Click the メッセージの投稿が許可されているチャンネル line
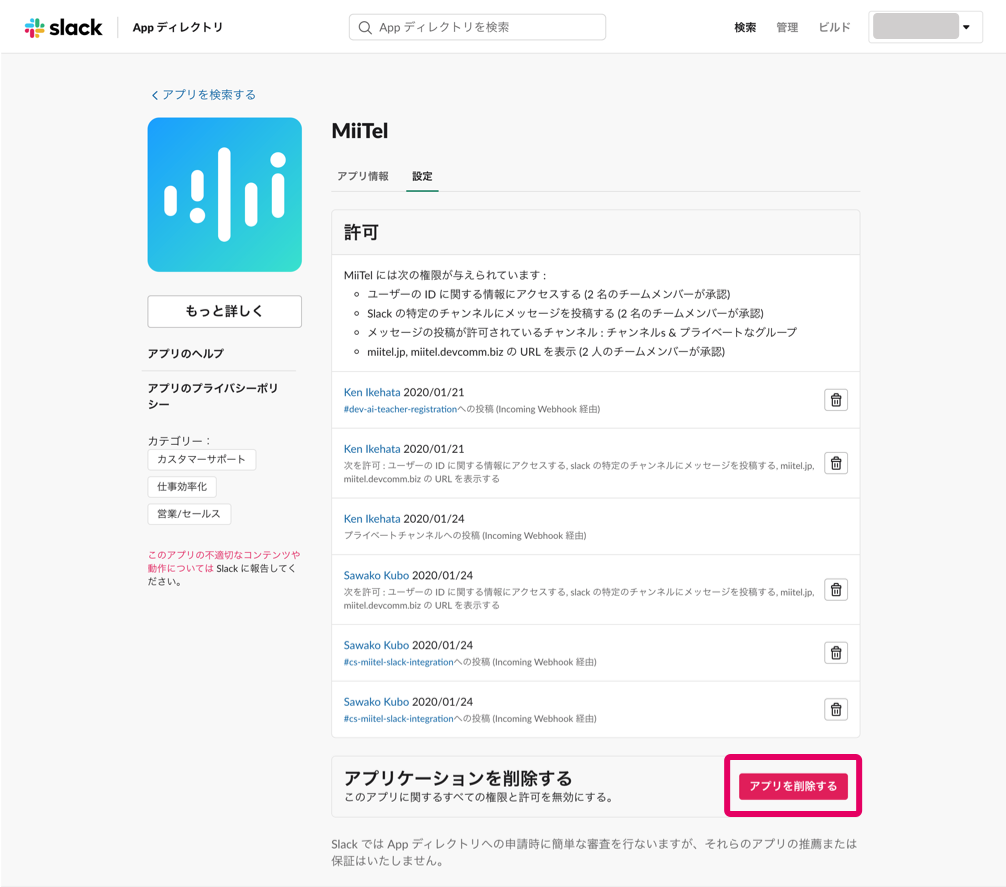This screenshot has height=887, width=1006. (582, 332)
